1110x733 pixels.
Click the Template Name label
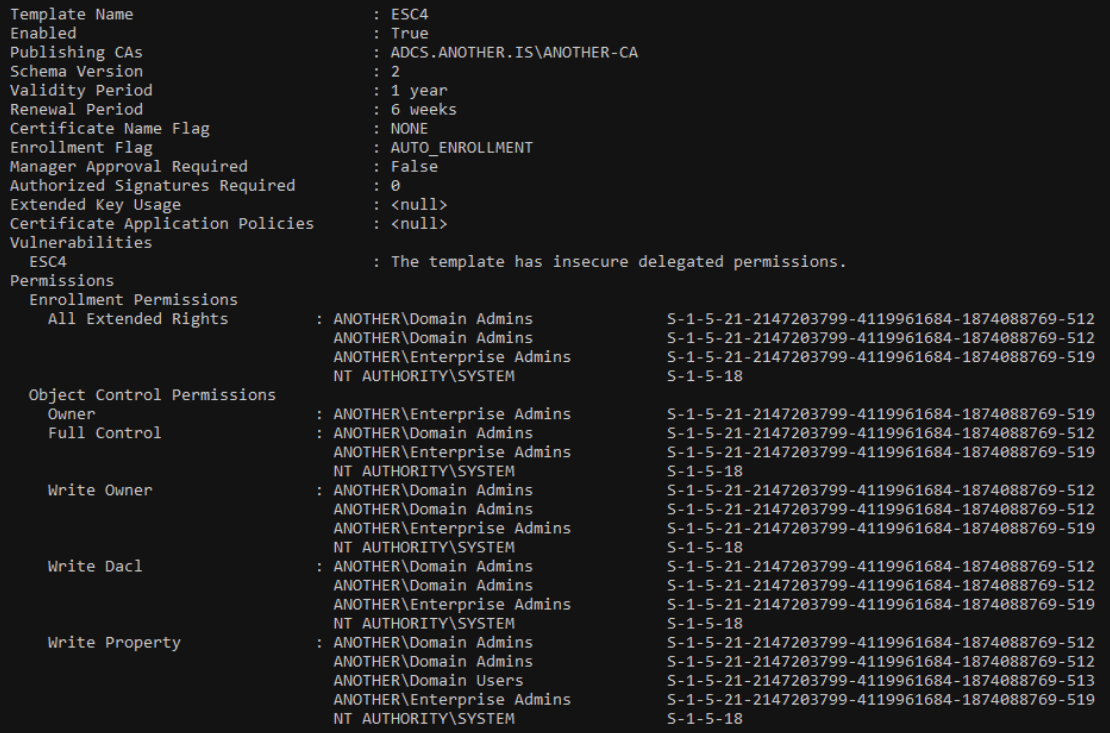[71, 15]
